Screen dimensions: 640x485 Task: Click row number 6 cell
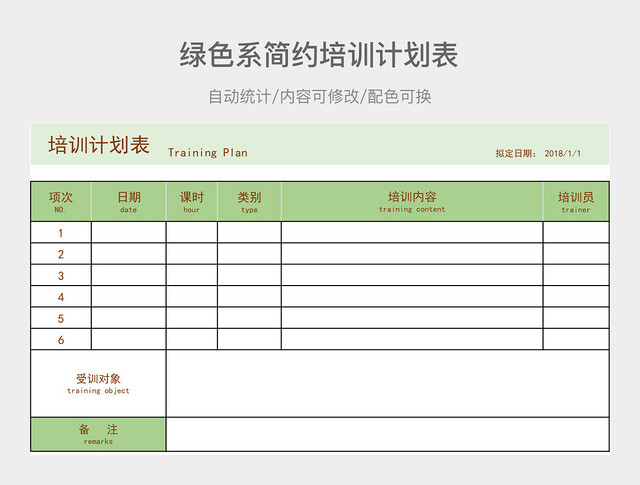(61, 339)
